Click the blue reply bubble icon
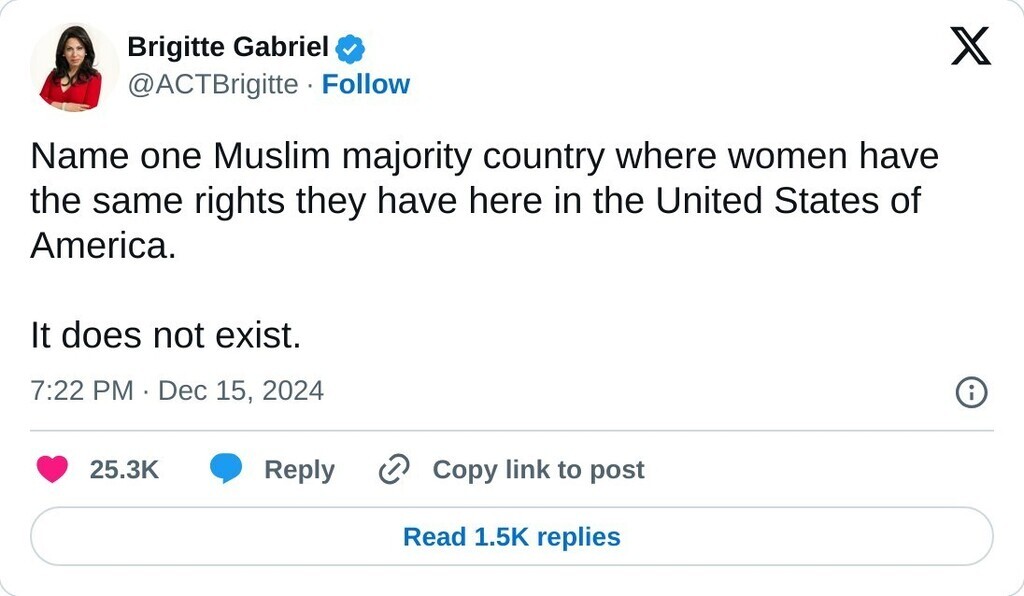 pyautogui.click(x=226, y=469)
